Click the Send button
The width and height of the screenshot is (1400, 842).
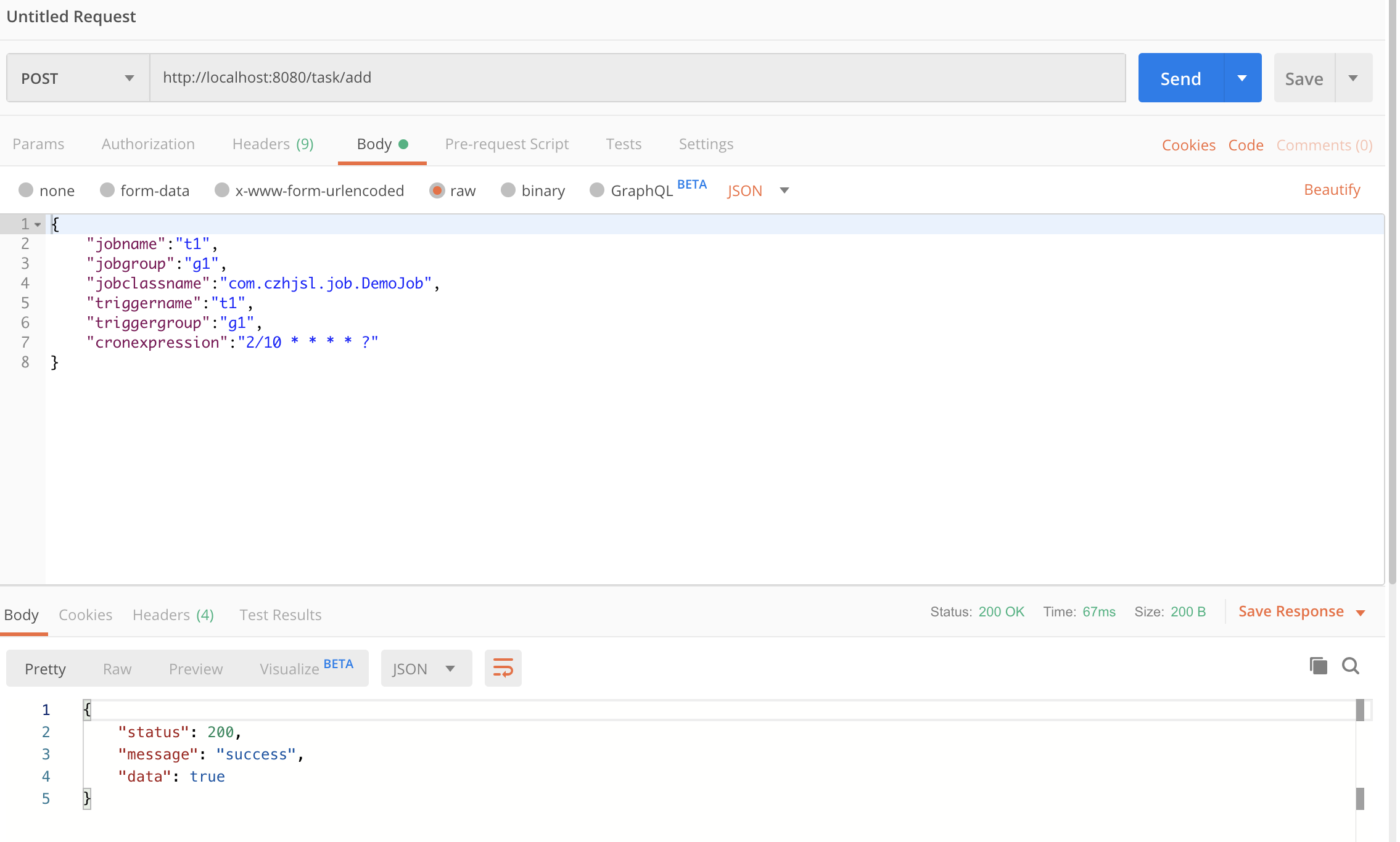(x=1179, y=78)
